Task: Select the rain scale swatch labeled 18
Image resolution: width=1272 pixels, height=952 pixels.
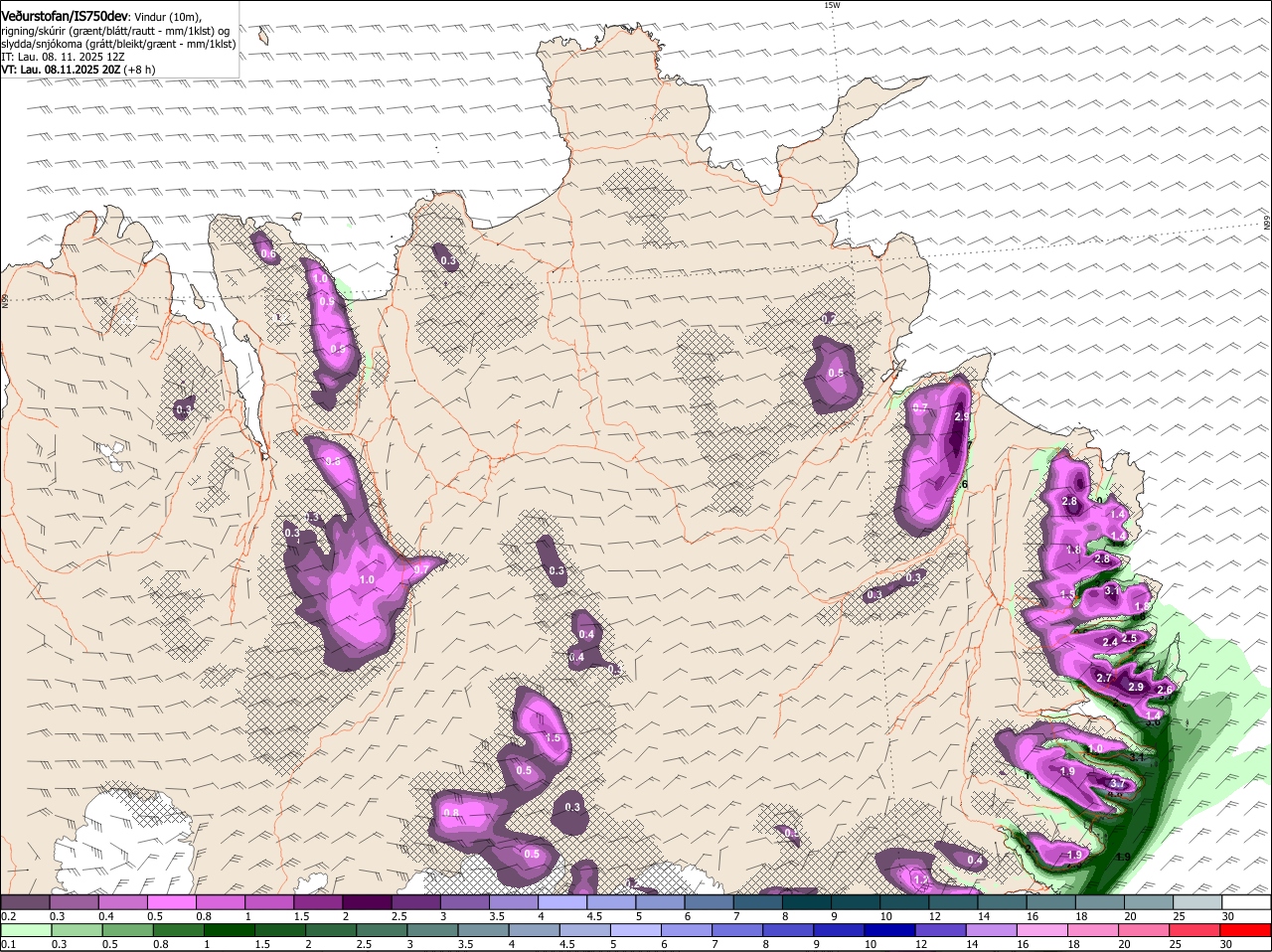Action: point(1093,930)
